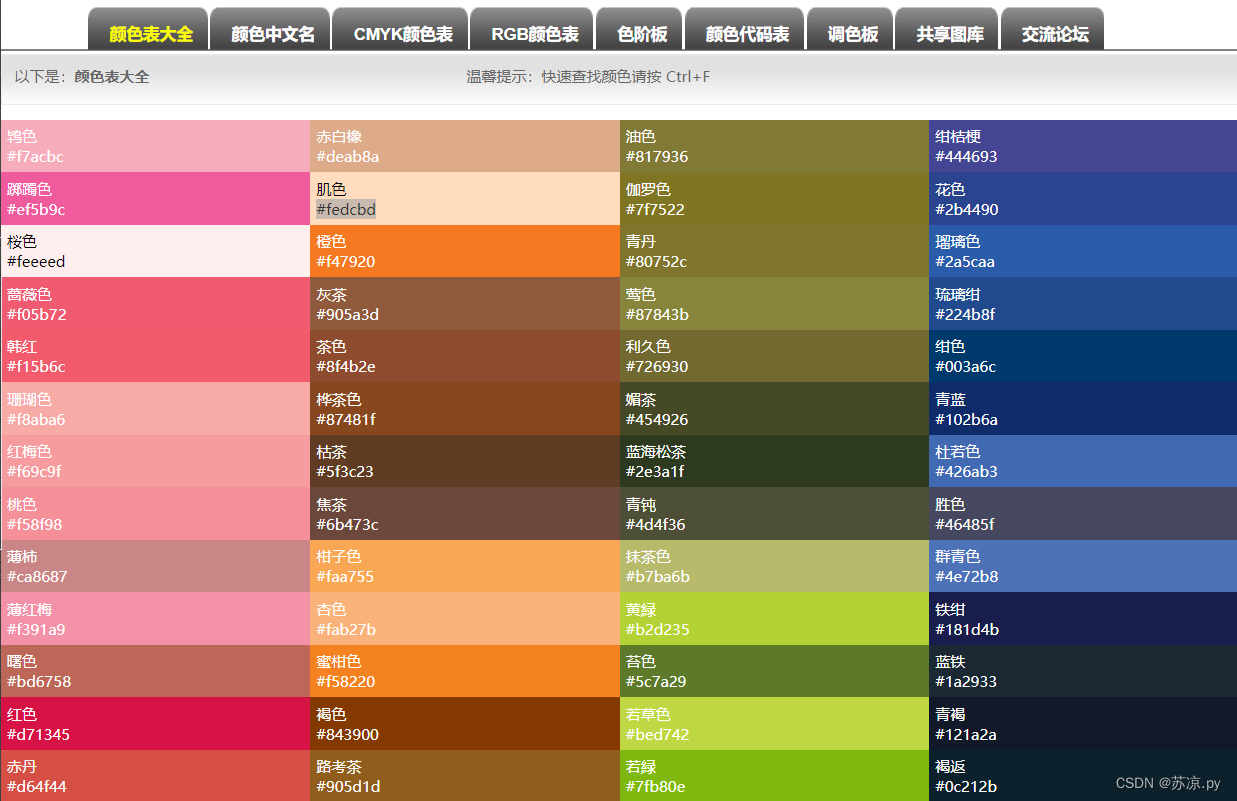The width and height of the screenshot is (1237, 801).
Task: Pick the 青蓝 #102b6a swatch
Action: (1083, 408)
